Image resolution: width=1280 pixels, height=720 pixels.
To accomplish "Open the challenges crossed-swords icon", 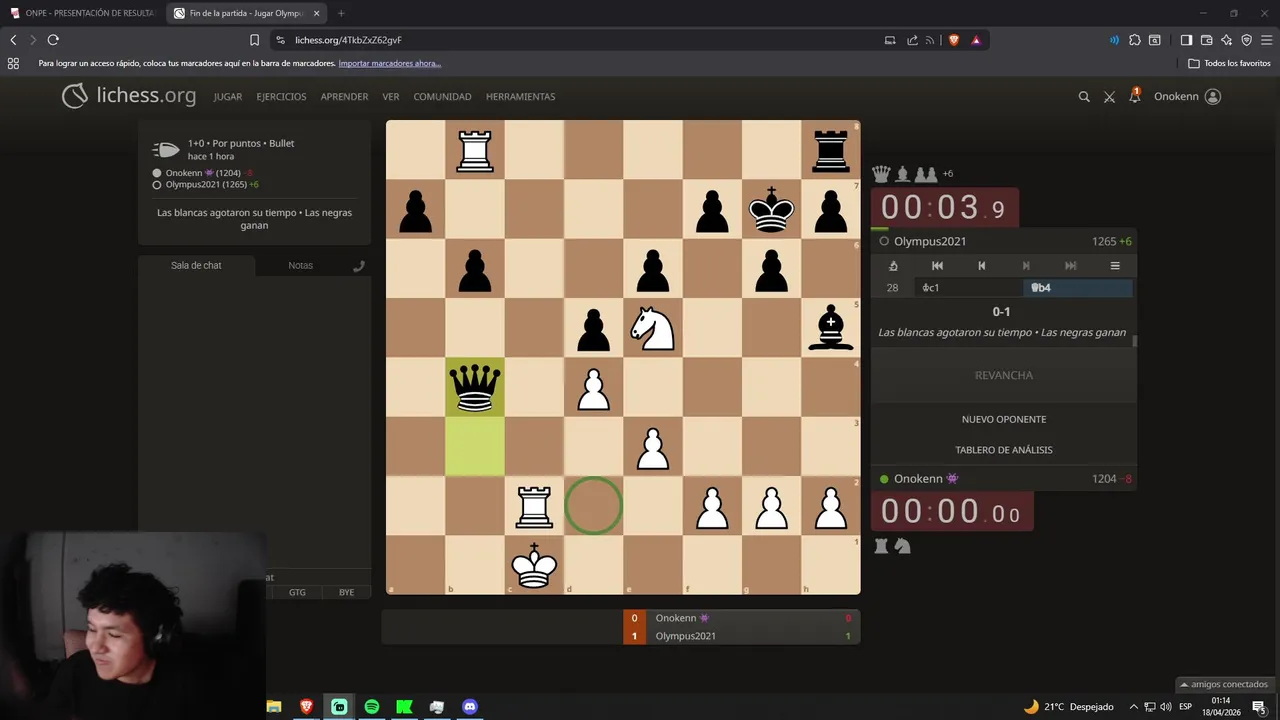I will click(1109, 97).
